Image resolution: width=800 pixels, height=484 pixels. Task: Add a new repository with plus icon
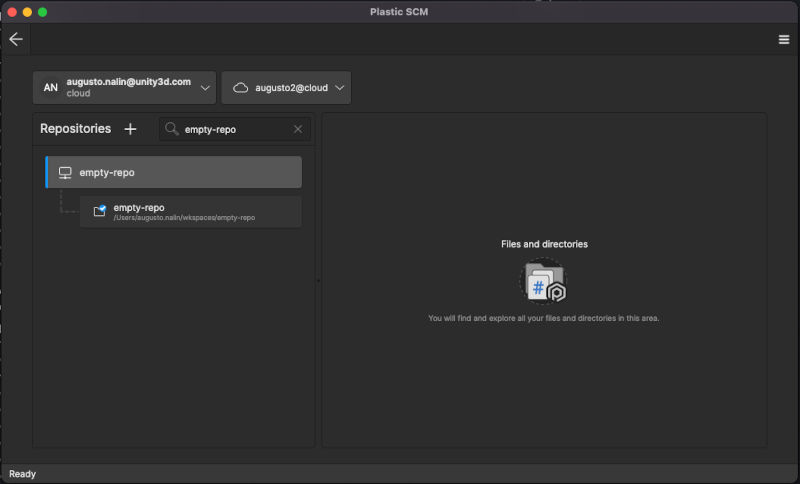131,129
